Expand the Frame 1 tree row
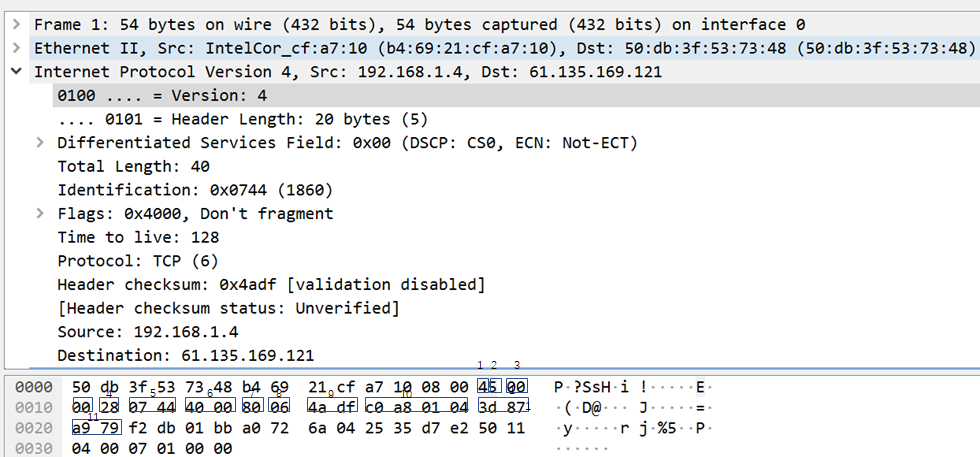The image size is (980, 457). [x=16, y=24]
